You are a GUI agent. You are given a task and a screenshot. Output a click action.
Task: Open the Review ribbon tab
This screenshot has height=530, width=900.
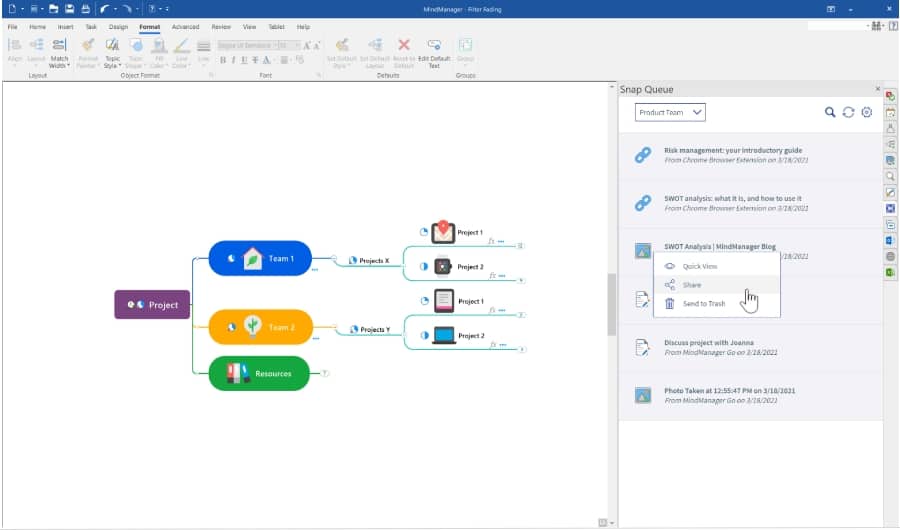221,27
